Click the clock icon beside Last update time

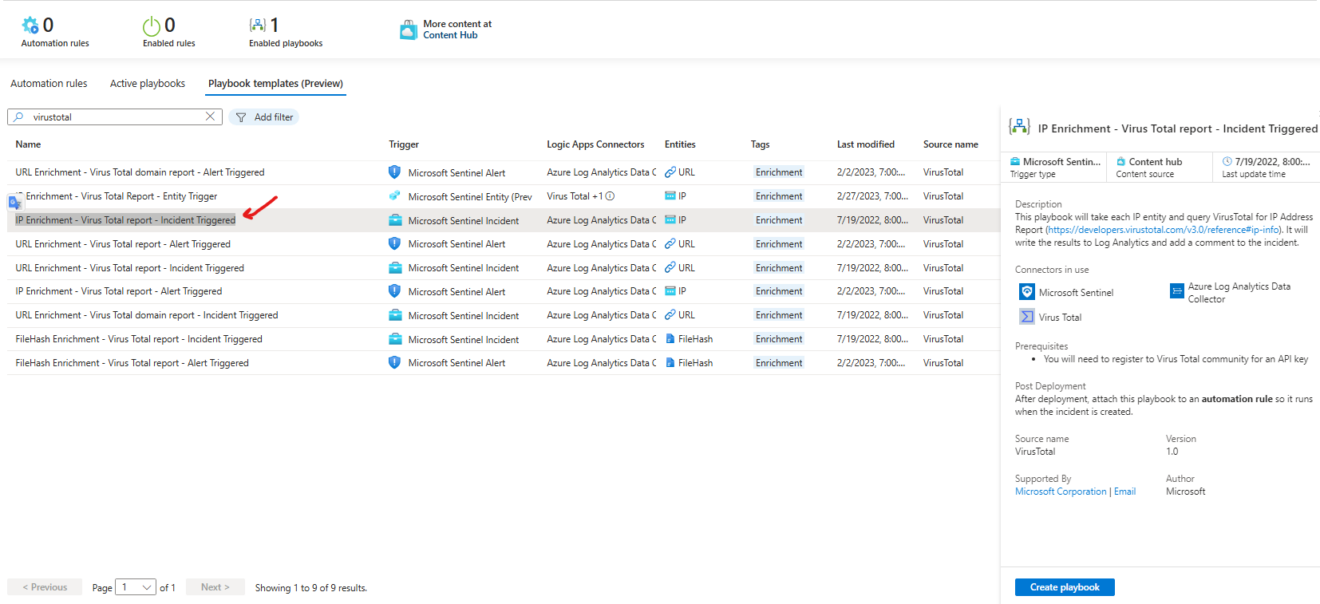[x=1226, y=160]
